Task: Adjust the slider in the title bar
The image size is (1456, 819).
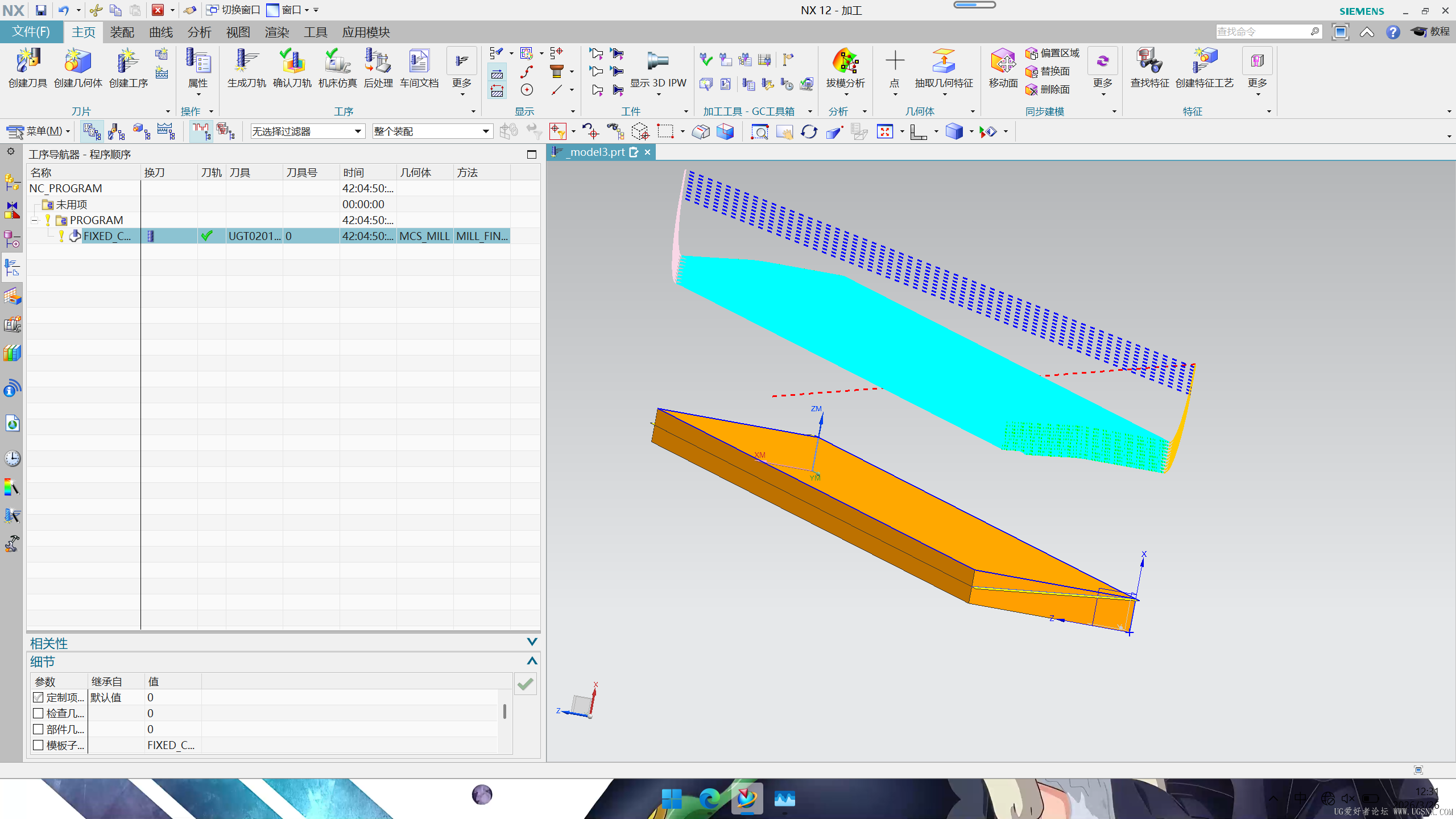Action: [x=974, y=5]
